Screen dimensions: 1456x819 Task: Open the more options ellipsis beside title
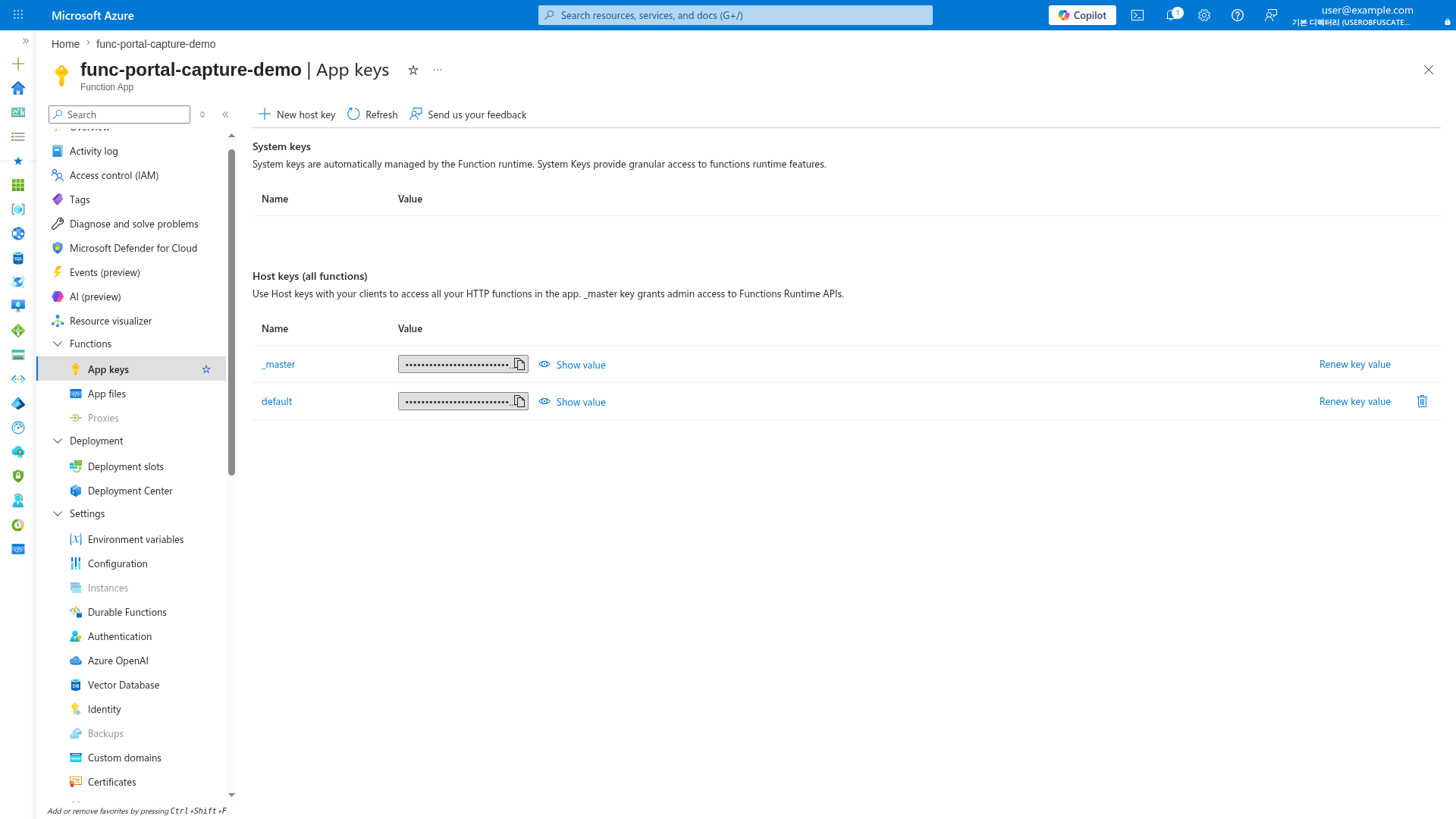438,70
